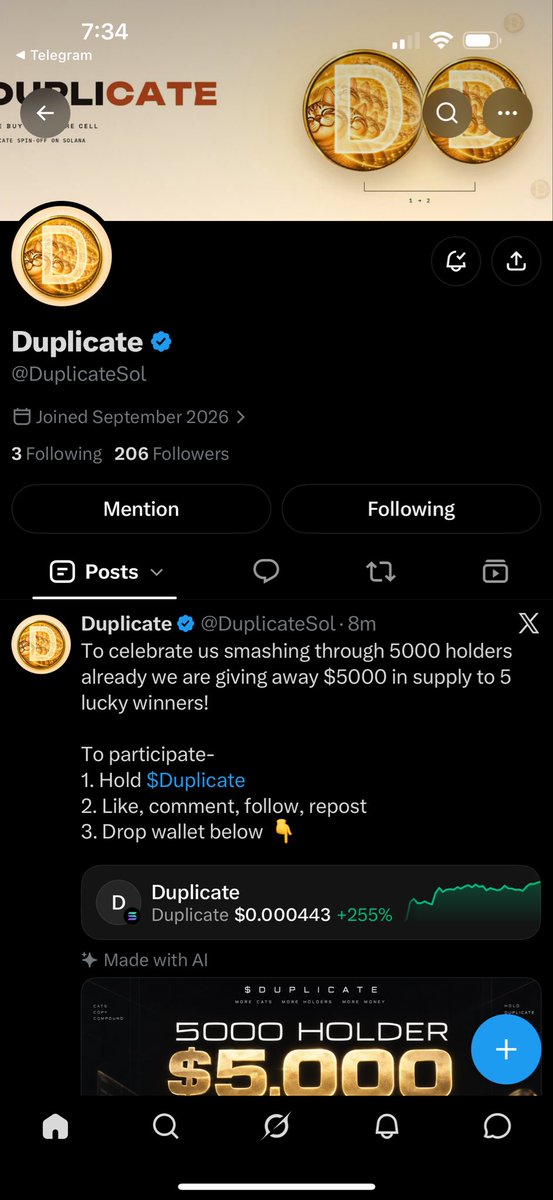Switch to the Replies tab bubble icon
Viewport: 553px width, 1200px height.
266,571
